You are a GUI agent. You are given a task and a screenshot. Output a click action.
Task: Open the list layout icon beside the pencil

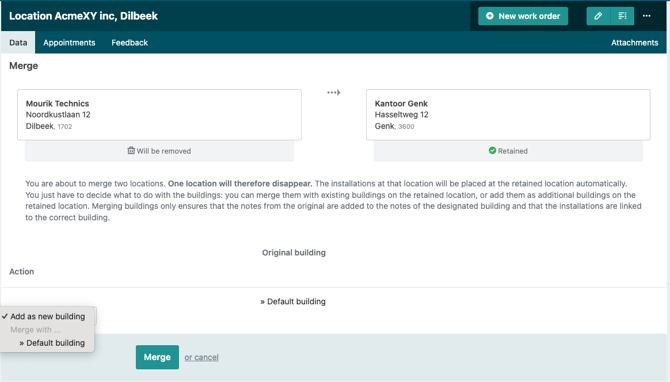(x=622, y=16)
